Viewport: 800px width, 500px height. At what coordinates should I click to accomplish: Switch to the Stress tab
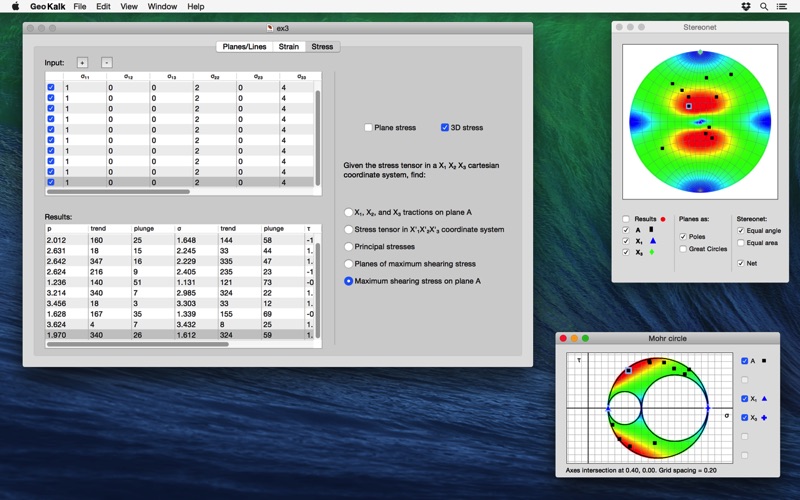[322, 46]
